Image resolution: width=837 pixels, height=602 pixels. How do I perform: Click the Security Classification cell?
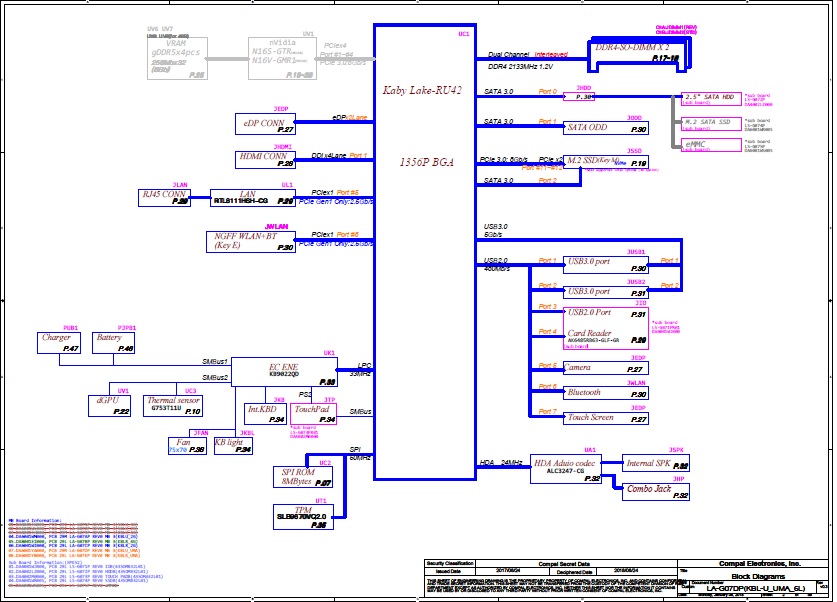coord(450,564)
